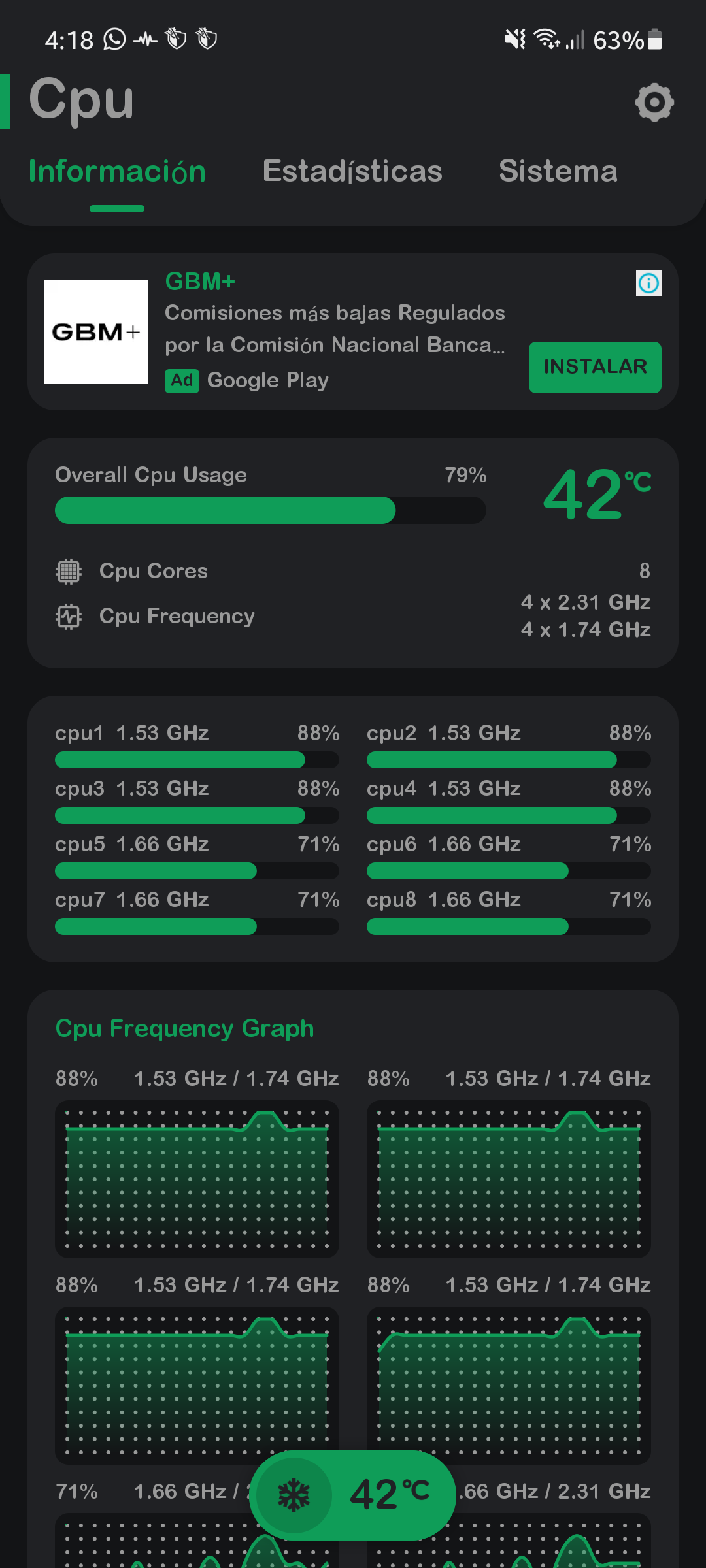Tap the large 42°C temperature reading
The width and height of the screenshot is (706, 1568).
[x=596, y=495]
